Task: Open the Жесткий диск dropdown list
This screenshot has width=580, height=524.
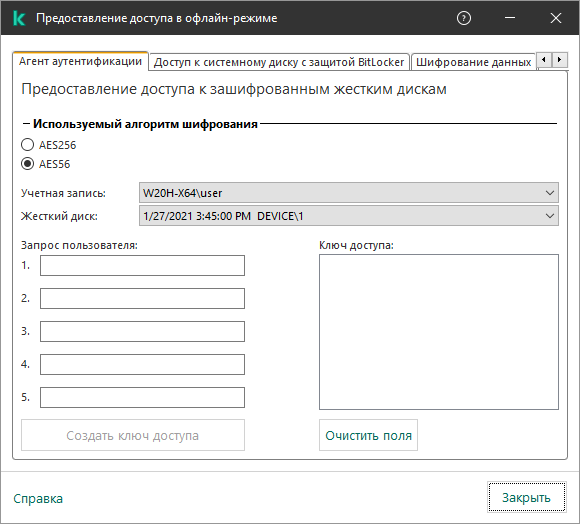Action: (x=348, y=216)
